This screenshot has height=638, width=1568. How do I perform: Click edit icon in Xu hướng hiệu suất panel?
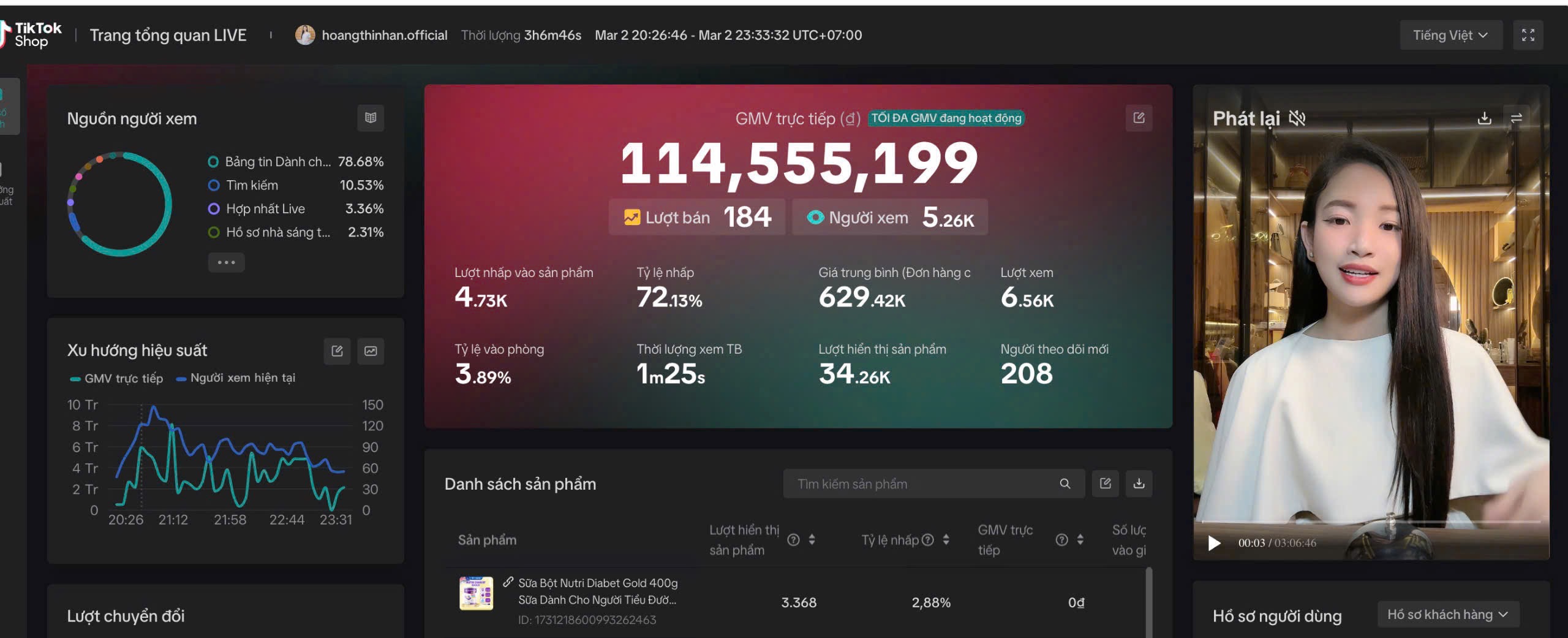(337, 351)
